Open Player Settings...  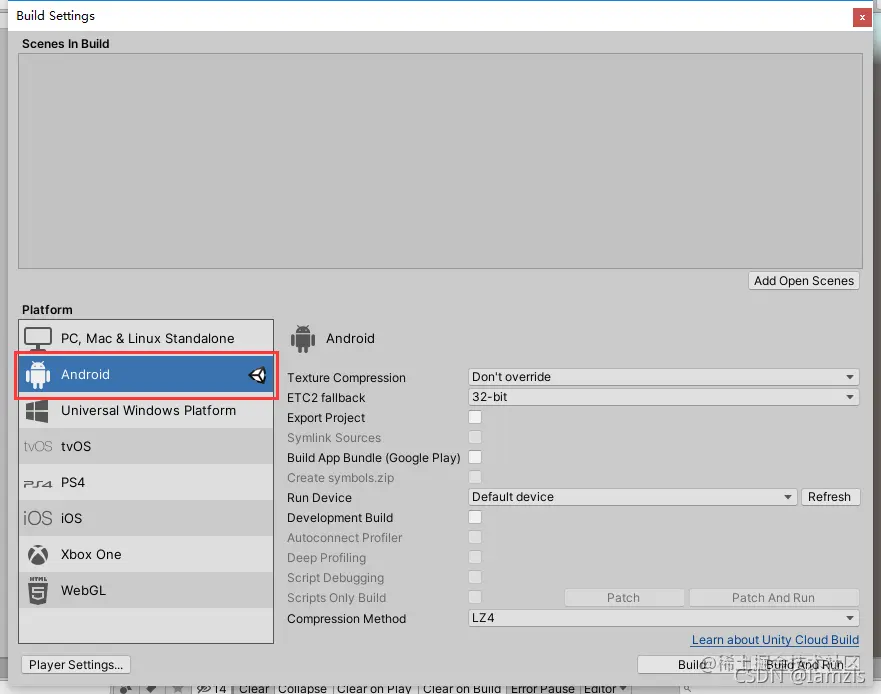(x=76, y=665)
